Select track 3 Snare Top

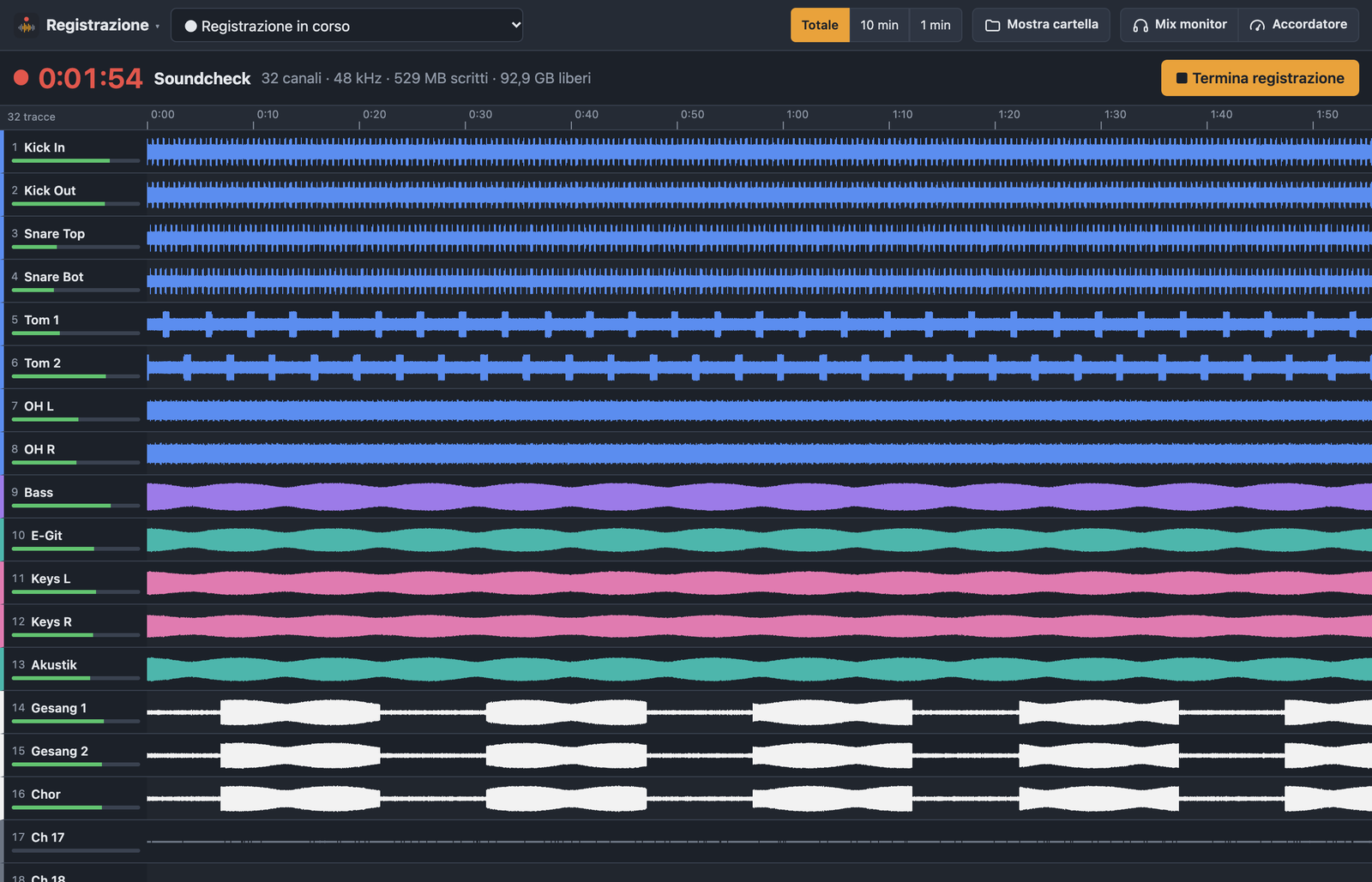pos(74,237)
